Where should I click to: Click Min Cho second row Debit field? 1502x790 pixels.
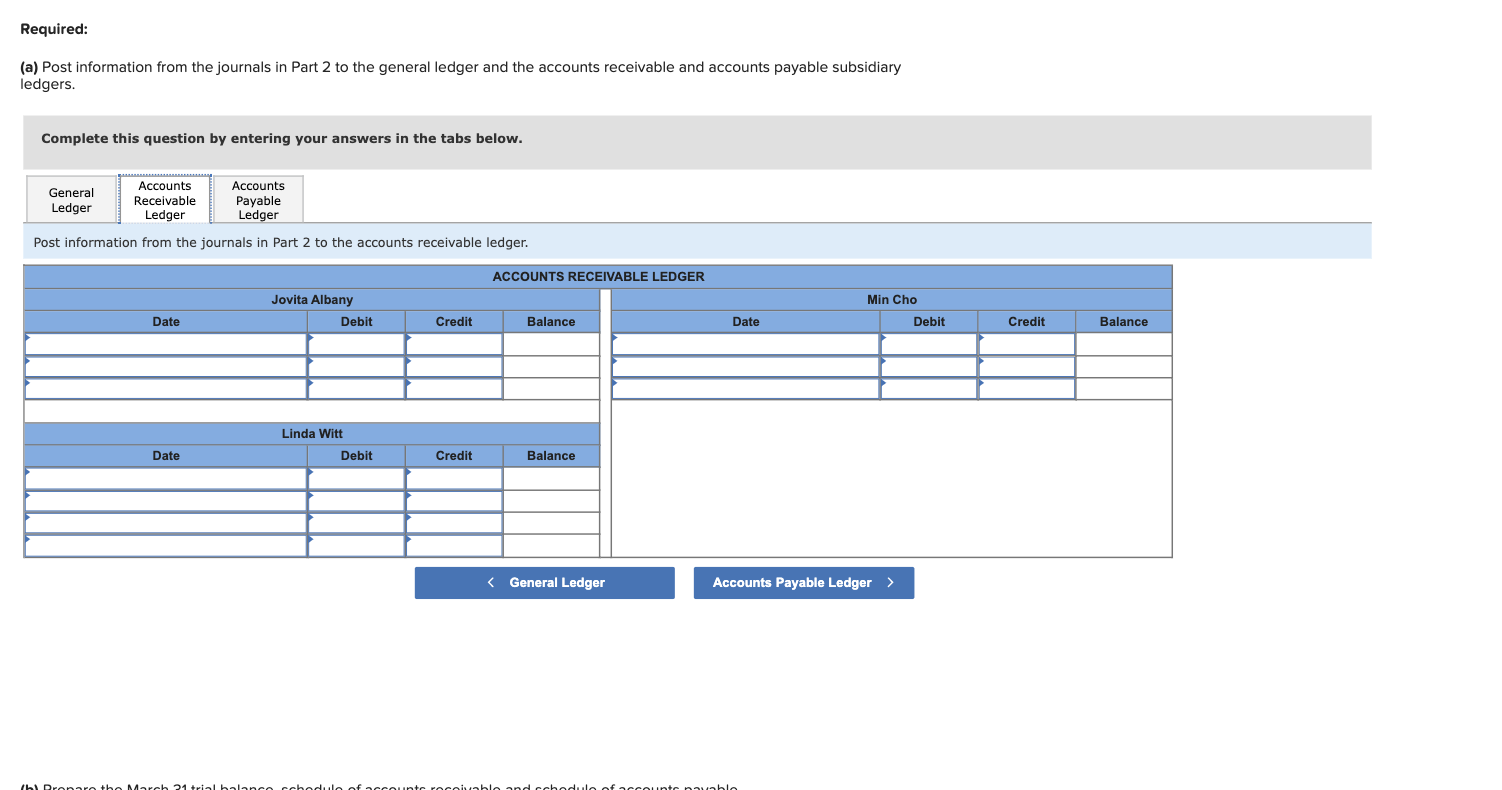[x=929, y=366]
